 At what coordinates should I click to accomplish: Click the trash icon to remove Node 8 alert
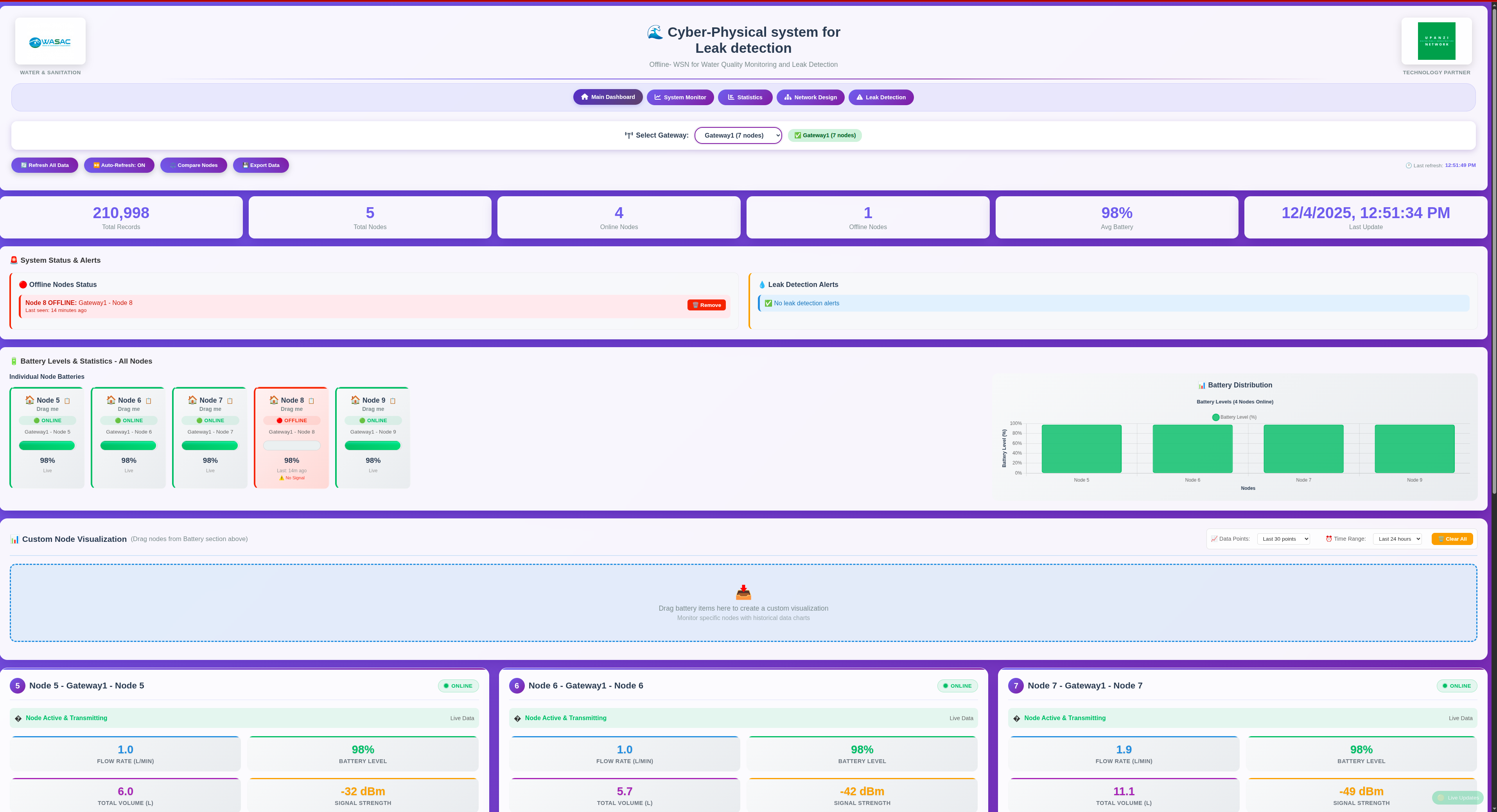point(695,305)
